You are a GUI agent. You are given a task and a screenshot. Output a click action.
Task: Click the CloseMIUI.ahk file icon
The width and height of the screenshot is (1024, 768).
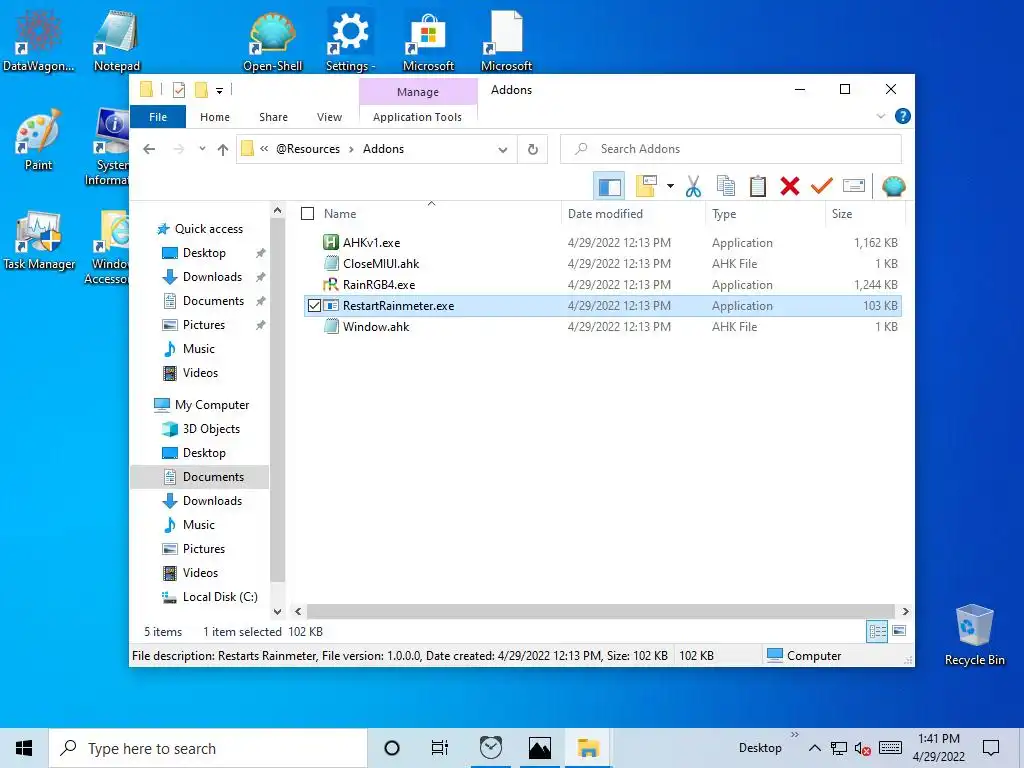(x=331, y=263)
